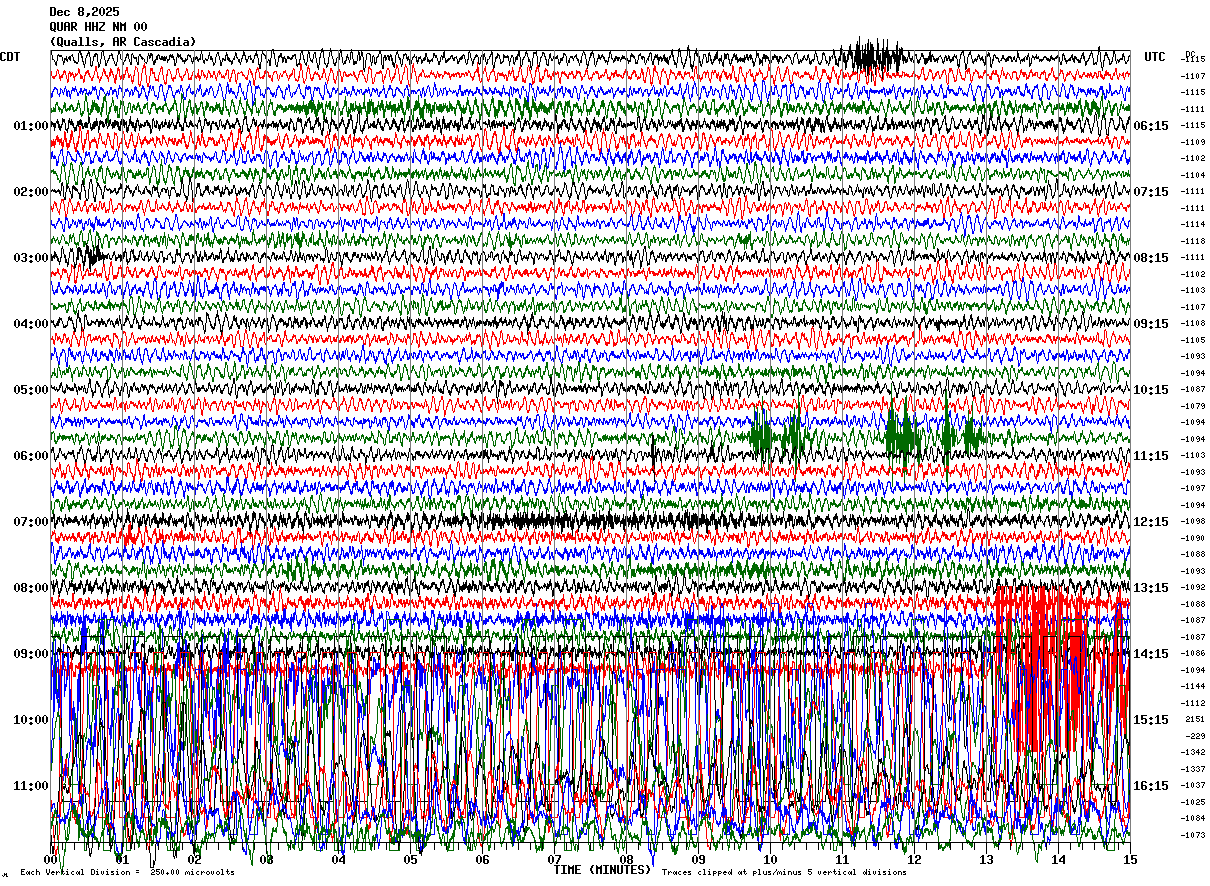Screen dimensions: 1210x886
Task: Click the '08' minute tick label on time axis
Action: tap(627, 860)
